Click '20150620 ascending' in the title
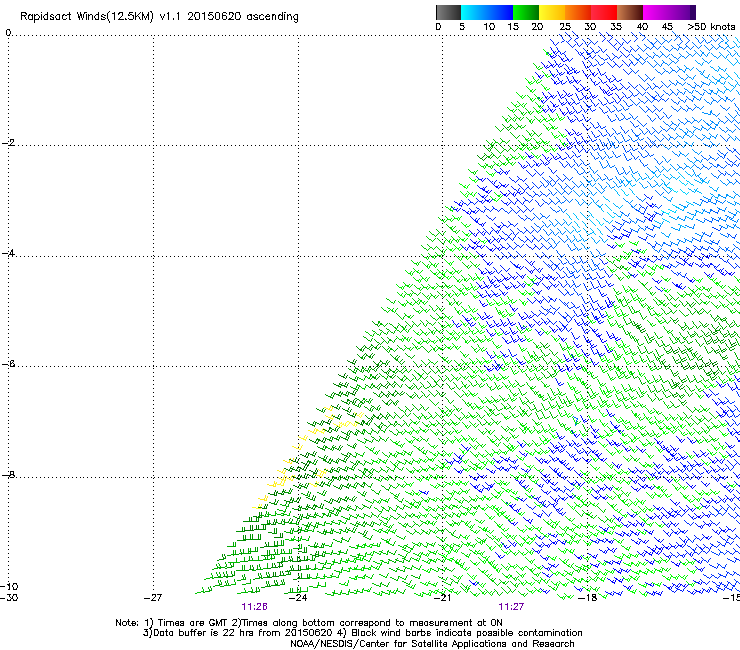Screen dimensions: 740x650 tap(243, 17)
